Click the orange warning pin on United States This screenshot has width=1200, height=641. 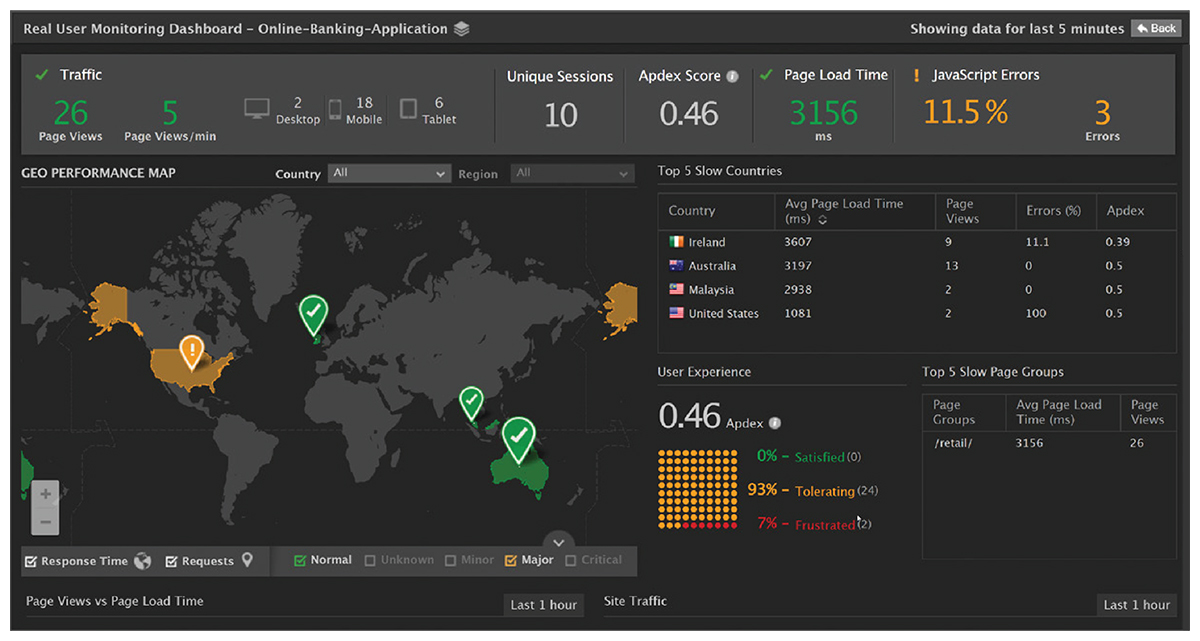pos(191,350)
